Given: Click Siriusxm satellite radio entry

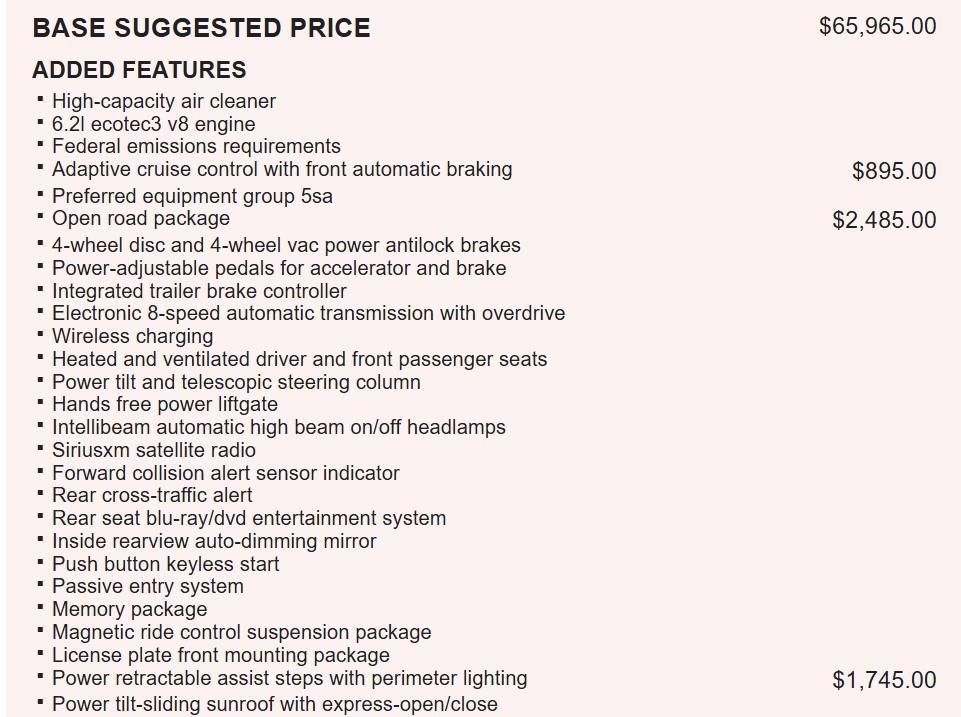Looking at the screenshot, I should [154, 450].
